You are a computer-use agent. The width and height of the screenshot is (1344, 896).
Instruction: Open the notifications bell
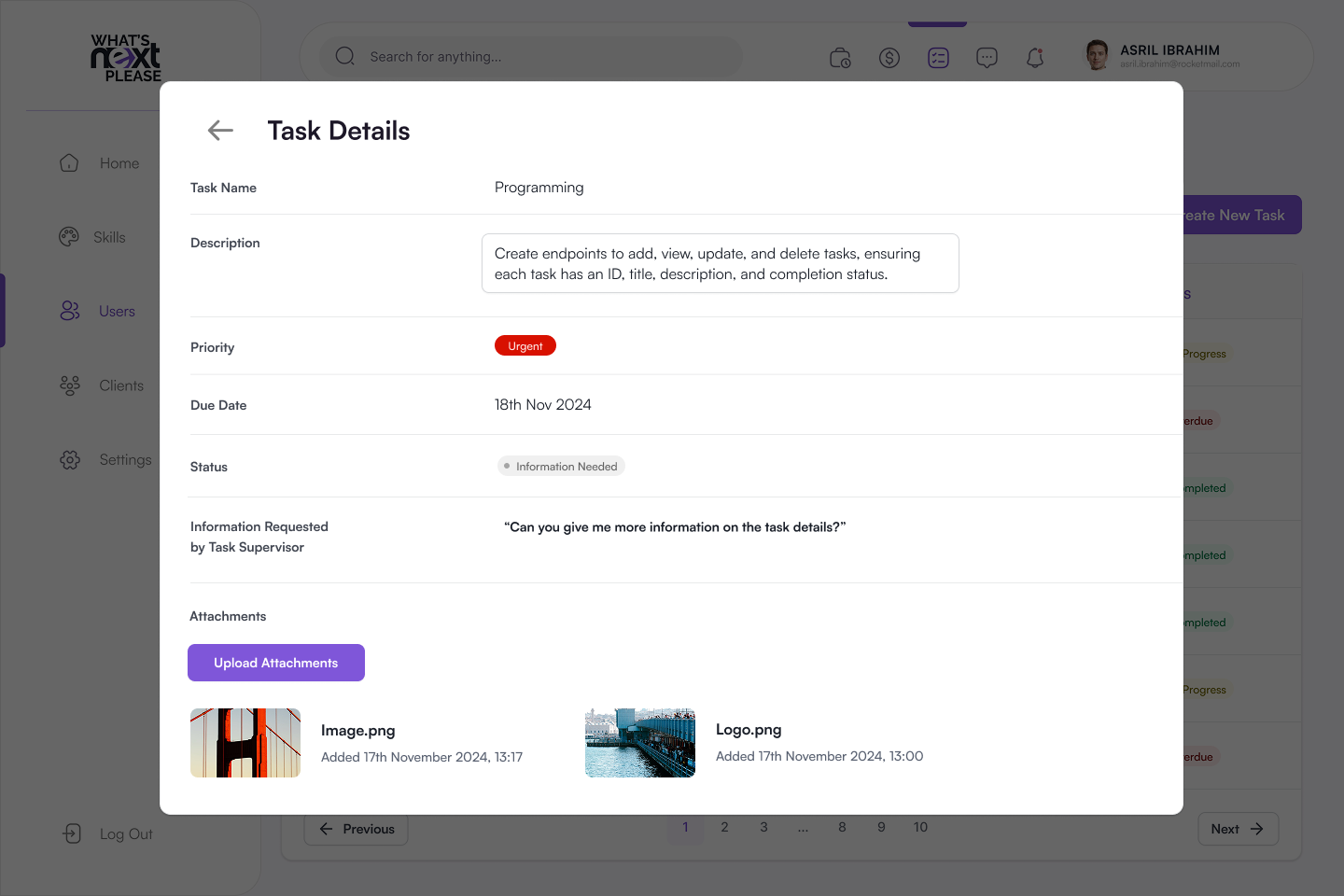click(1035, 58)
